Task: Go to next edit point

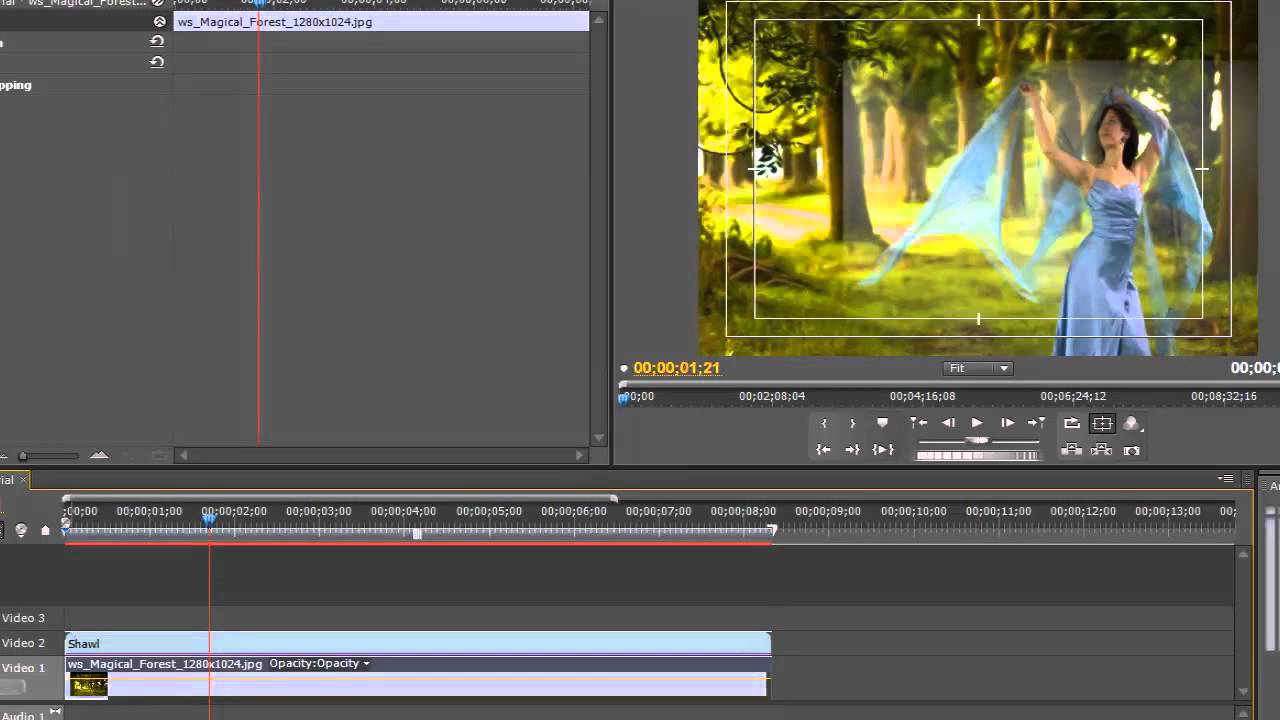Action: (1037, 423)
